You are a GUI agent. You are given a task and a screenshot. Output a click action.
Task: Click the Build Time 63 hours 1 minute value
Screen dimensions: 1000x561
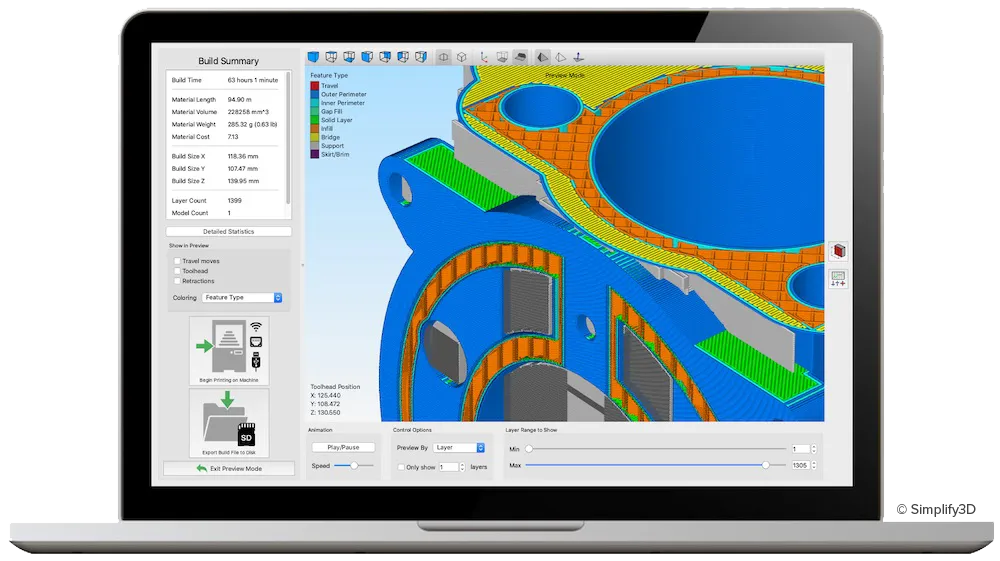pos(253,80)
